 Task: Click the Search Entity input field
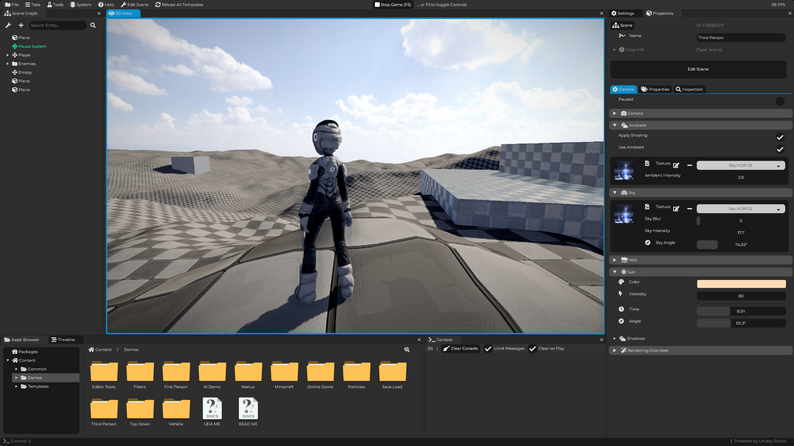tap(57, 25)
